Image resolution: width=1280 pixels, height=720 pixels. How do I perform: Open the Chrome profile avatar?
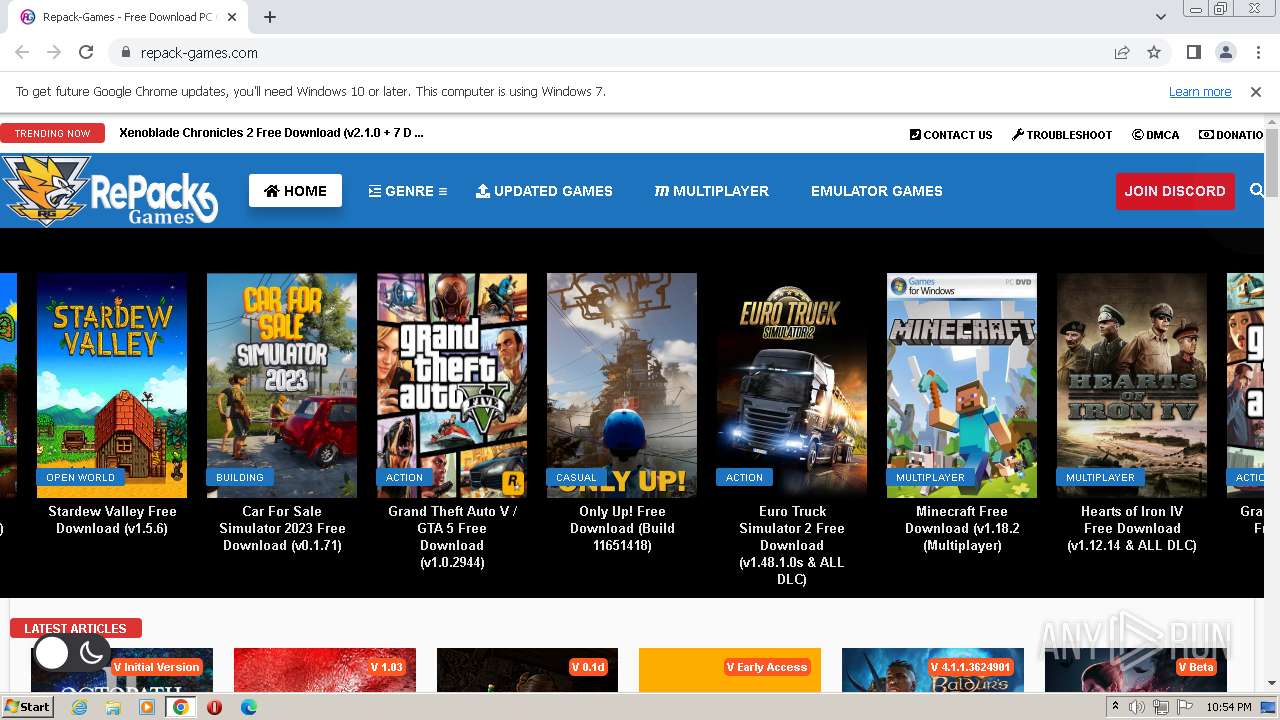click(1225, 53)
